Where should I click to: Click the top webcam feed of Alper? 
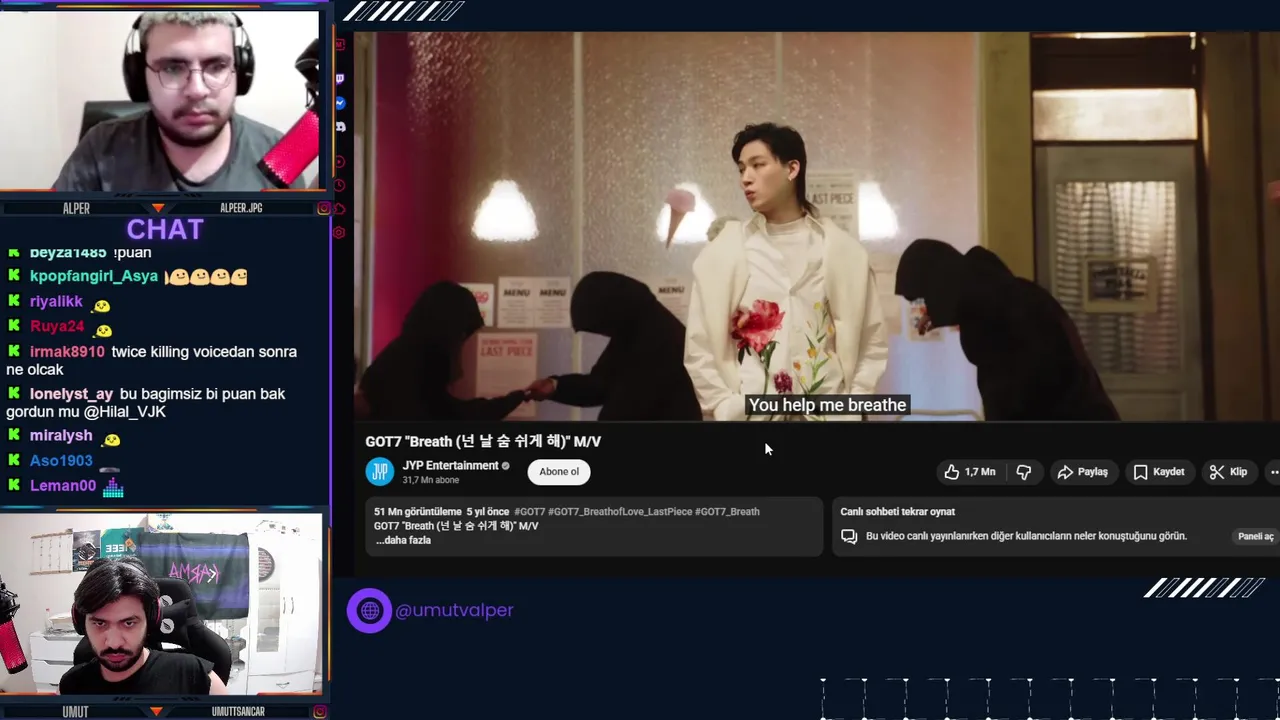tap(160, 100)
